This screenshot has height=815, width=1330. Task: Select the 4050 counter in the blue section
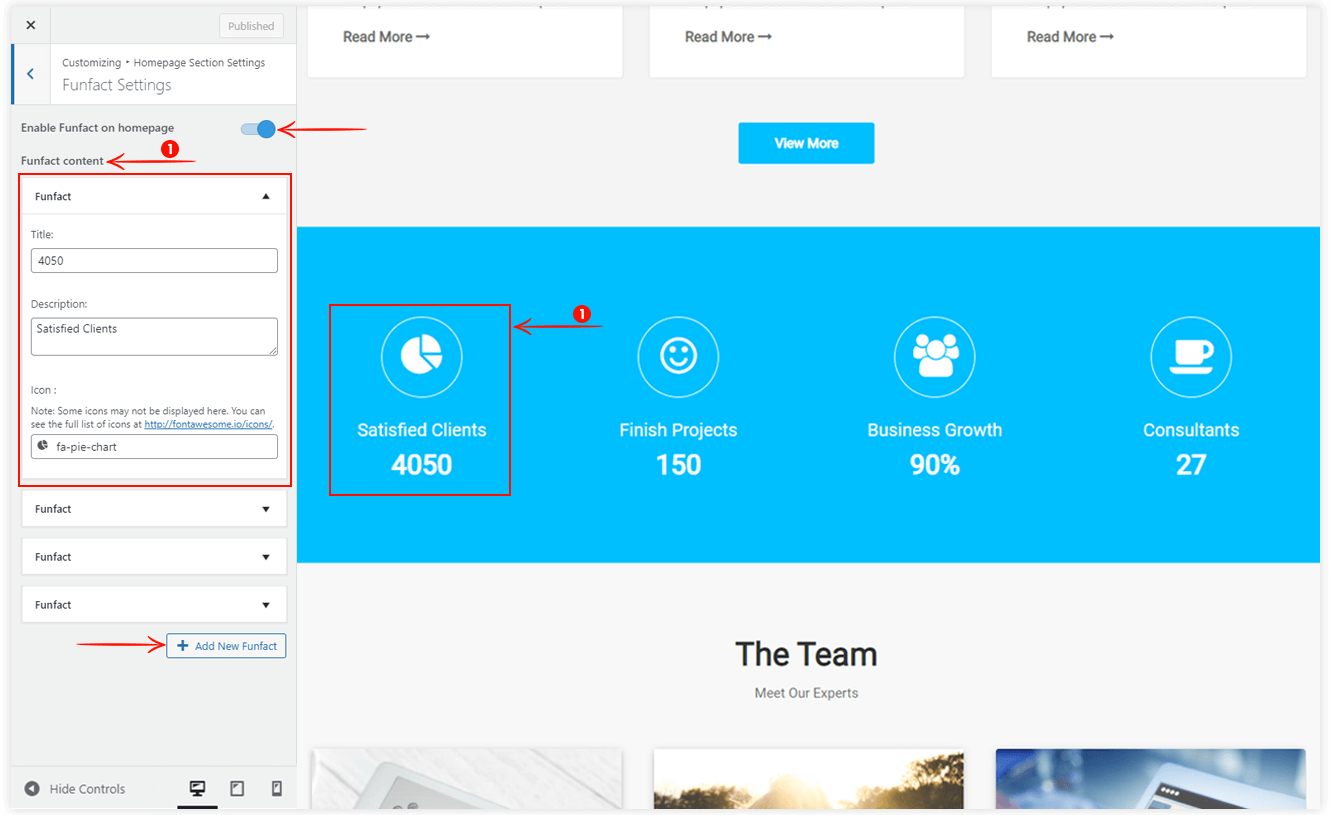[422, 465]
